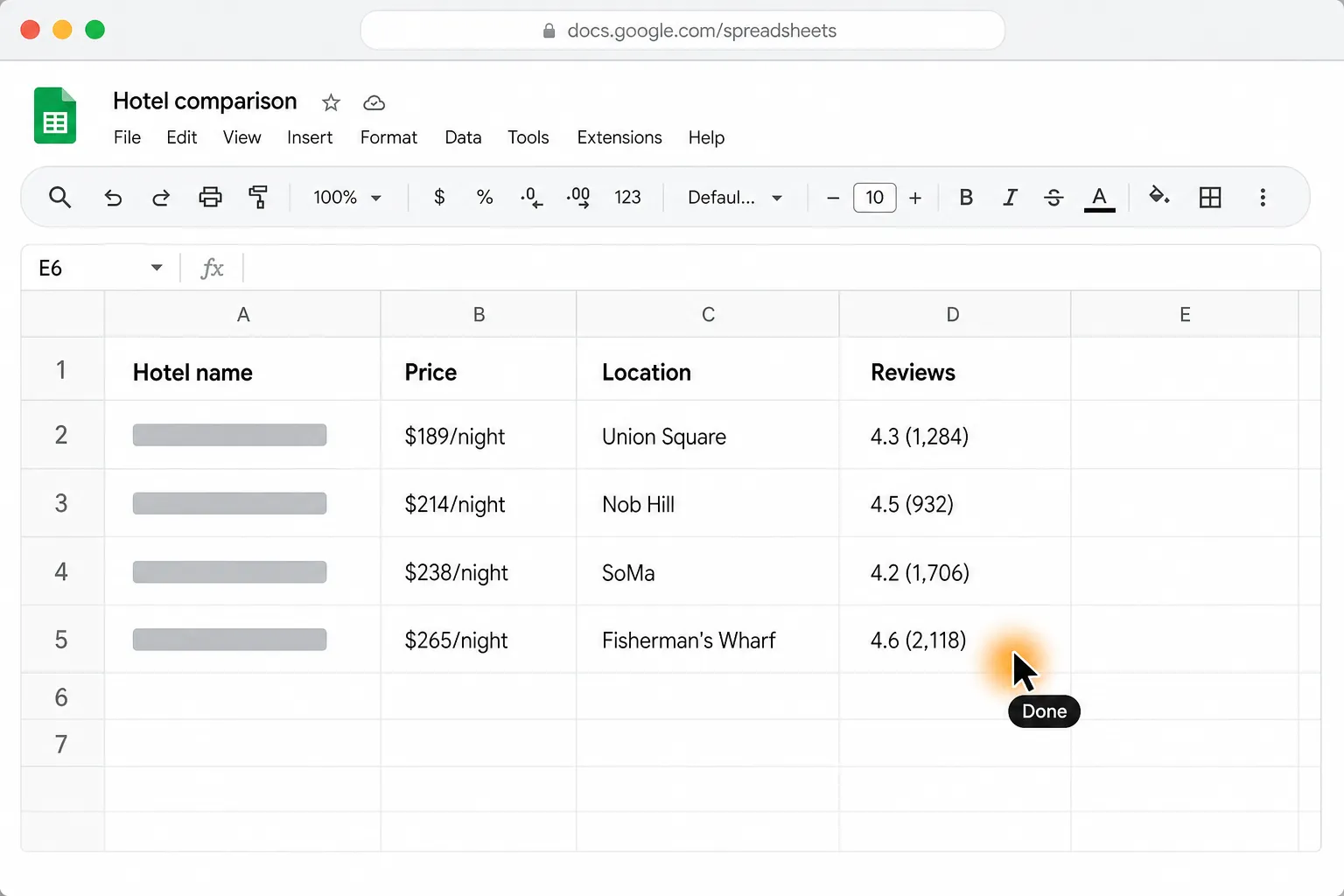Open the Default font dropdown

point(735,197)
